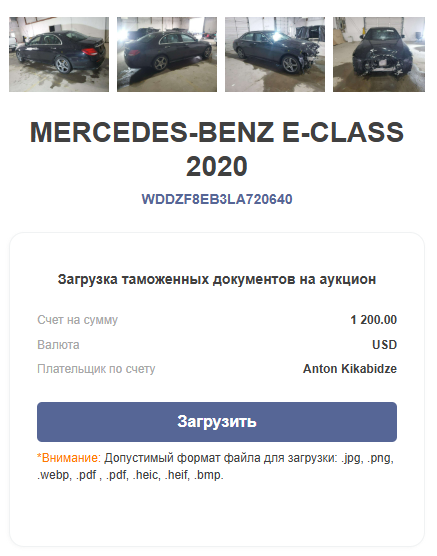The height and width of the screenshot is (556, 437).
Task: Click the MERCEDES-BENZ E-CLASS title line
Action: [217, 132]
